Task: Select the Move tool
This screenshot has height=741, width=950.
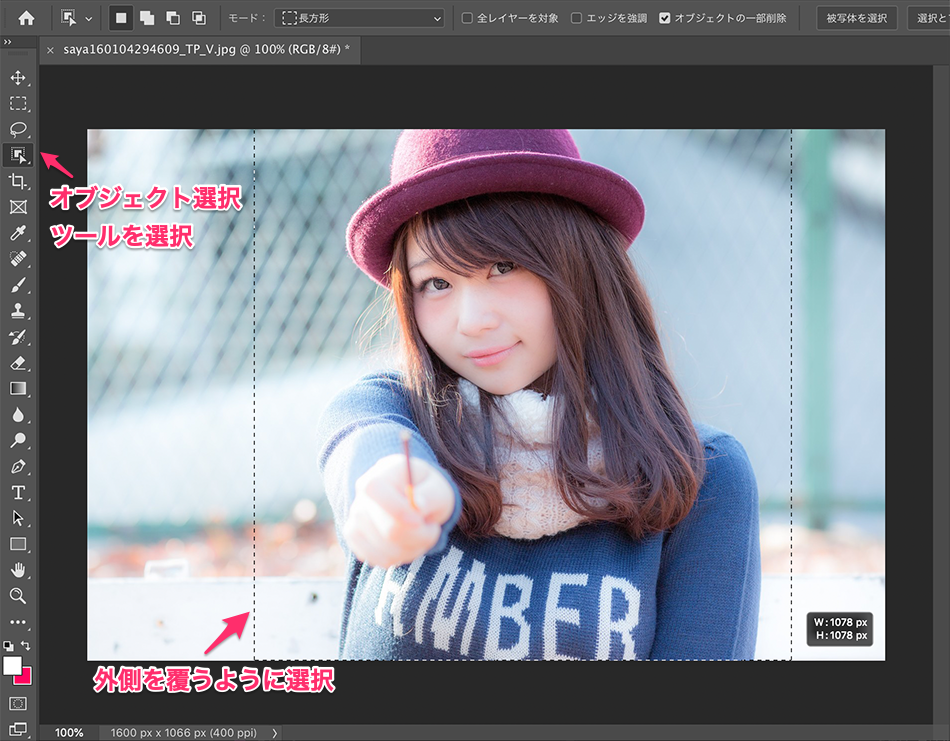Action: (x=18, y=77)
